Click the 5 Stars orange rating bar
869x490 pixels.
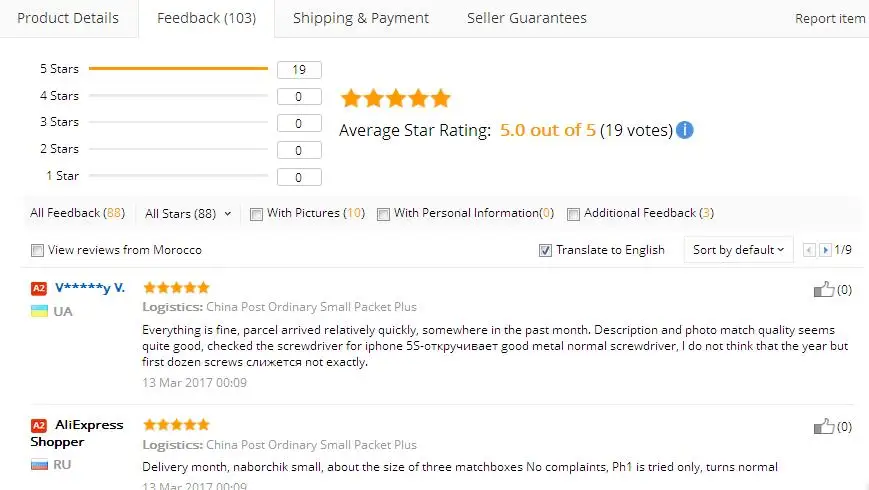coord(178,69)
